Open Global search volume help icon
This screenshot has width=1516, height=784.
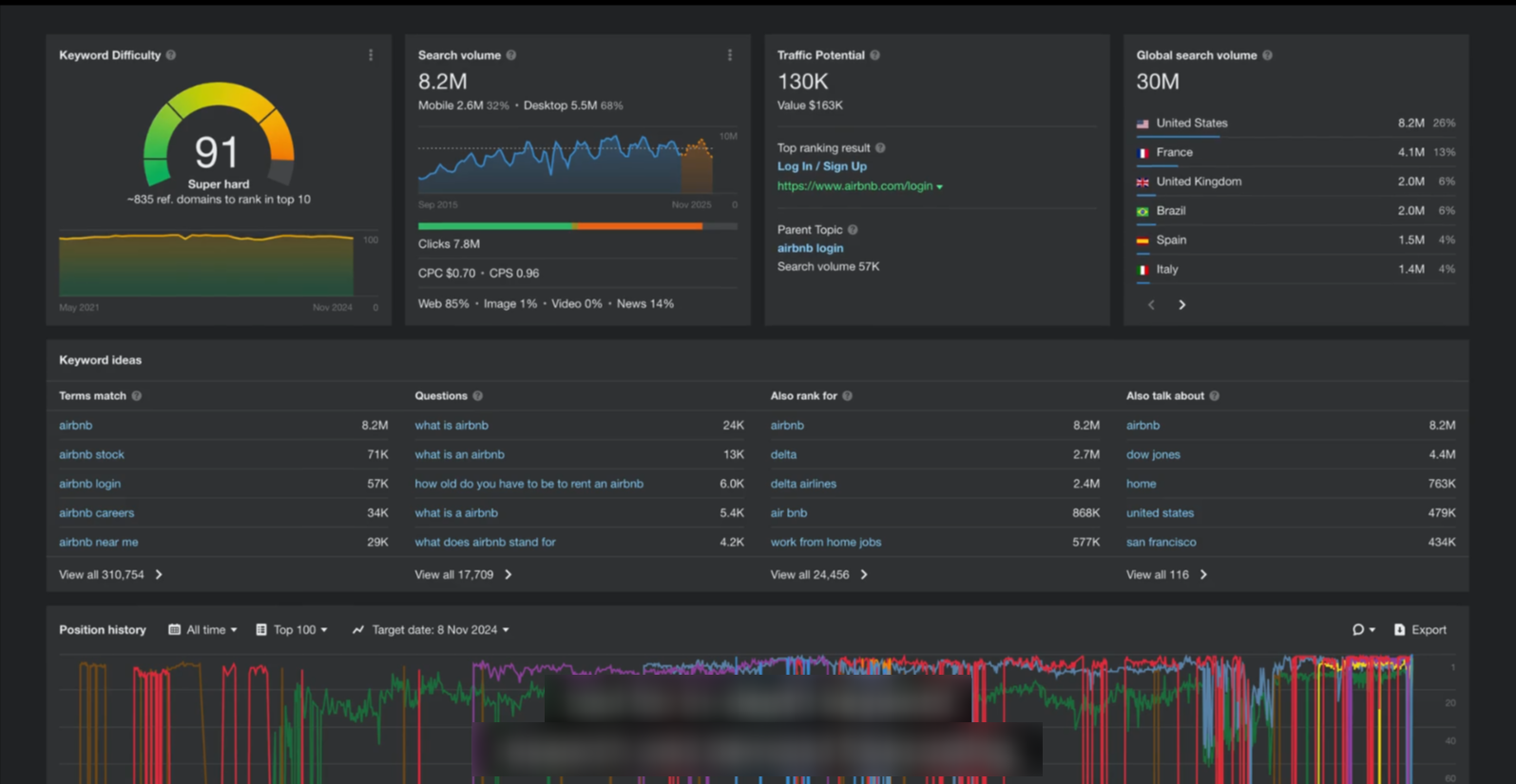click(1268, 55)
